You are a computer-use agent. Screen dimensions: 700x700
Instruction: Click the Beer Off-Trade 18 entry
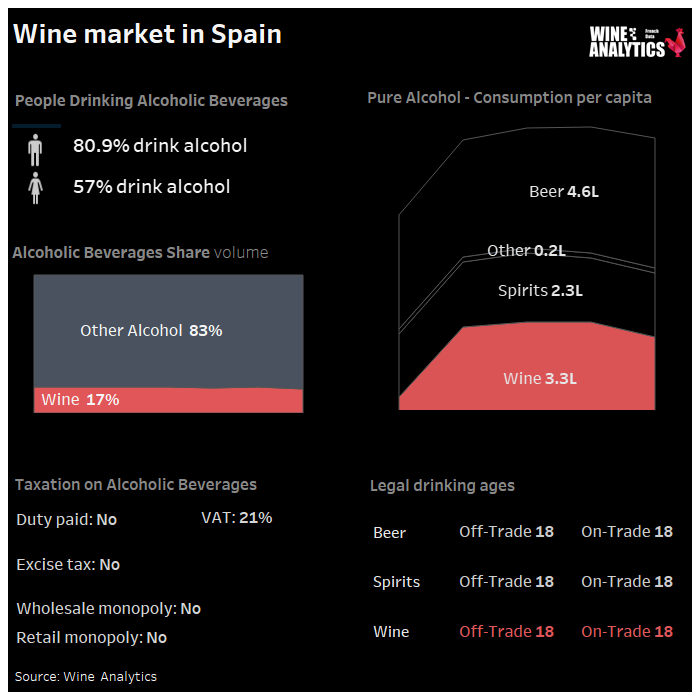click(x=506, y=532)
